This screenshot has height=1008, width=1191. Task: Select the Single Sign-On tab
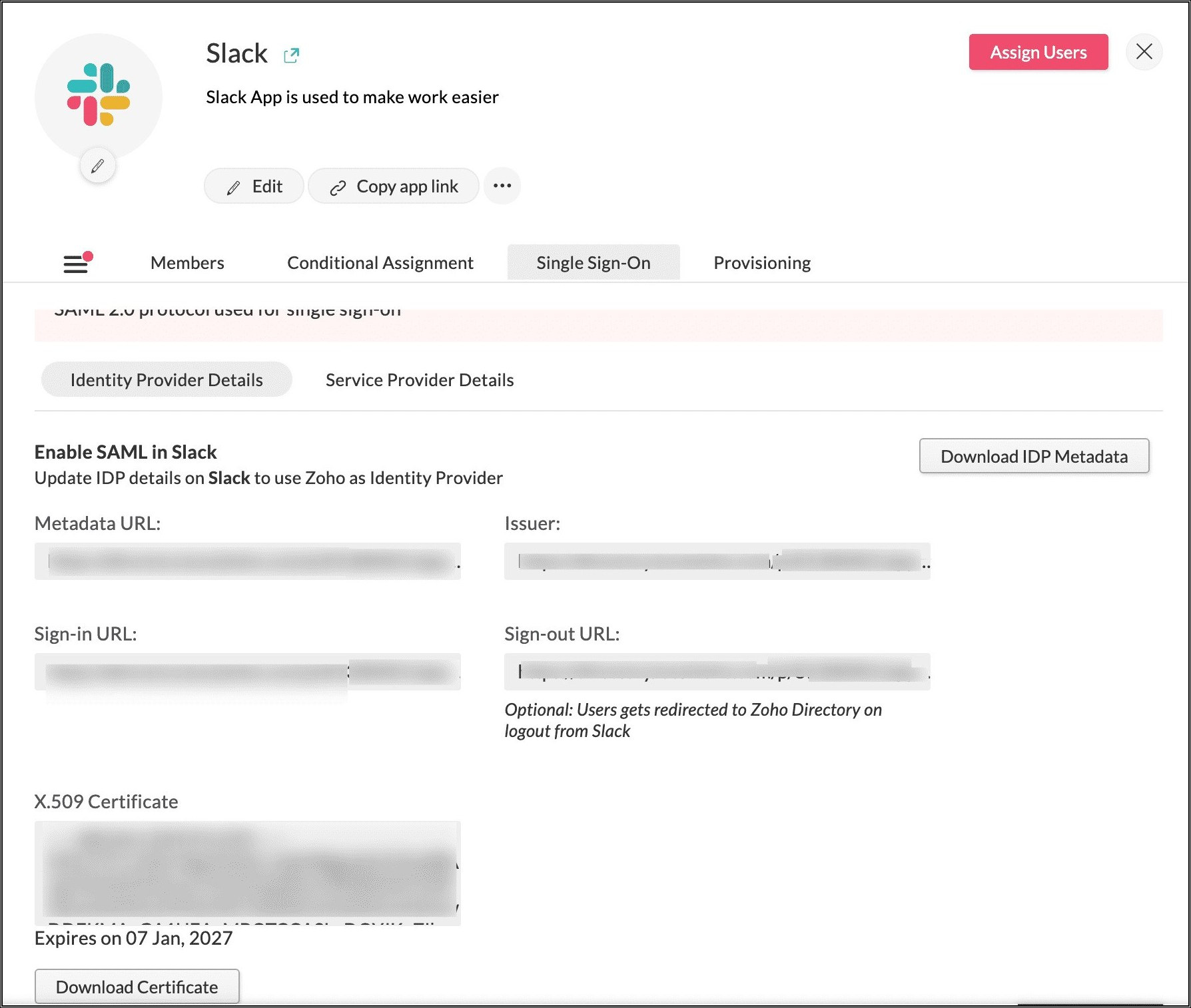594,263
